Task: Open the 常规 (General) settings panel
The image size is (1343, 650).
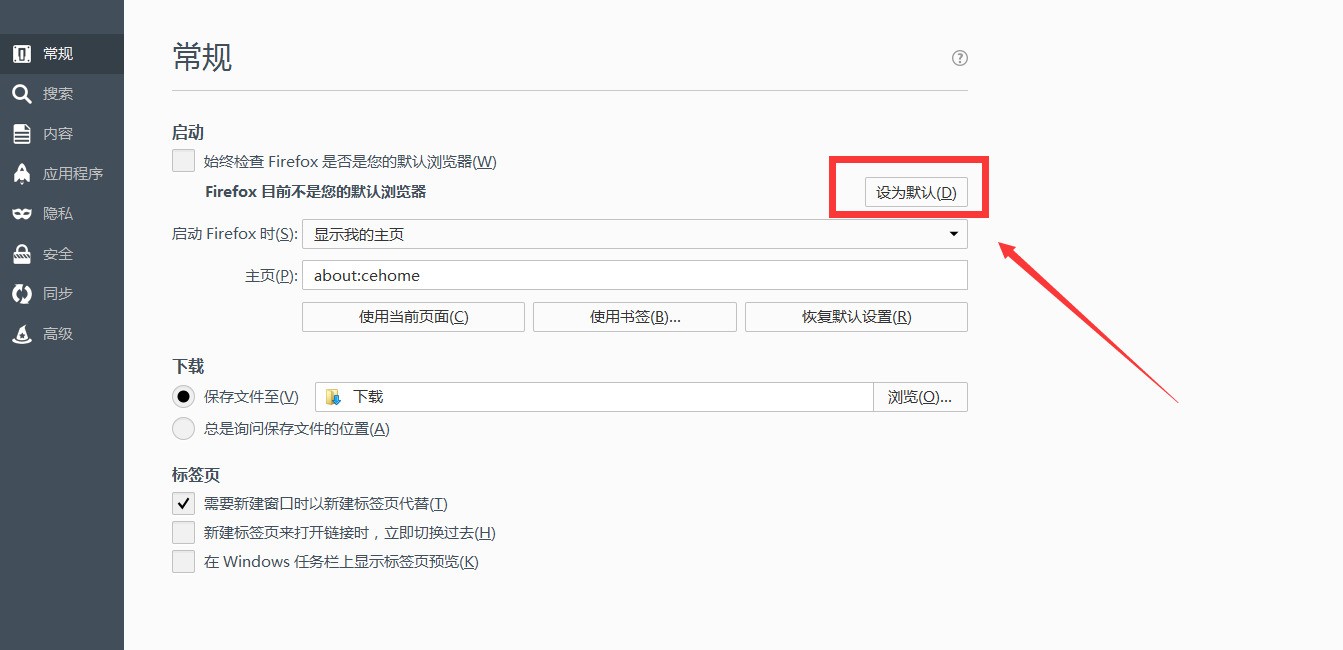Action: pos(62,54)
